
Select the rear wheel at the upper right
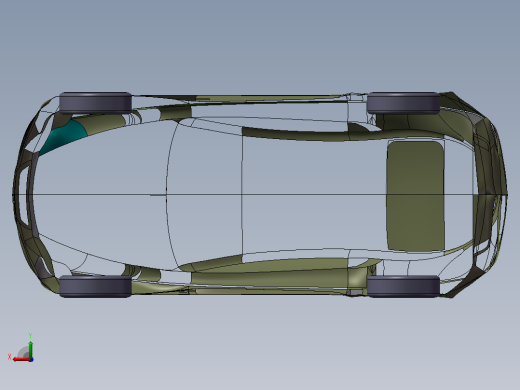pyautogui.click(x=403, y=103)
